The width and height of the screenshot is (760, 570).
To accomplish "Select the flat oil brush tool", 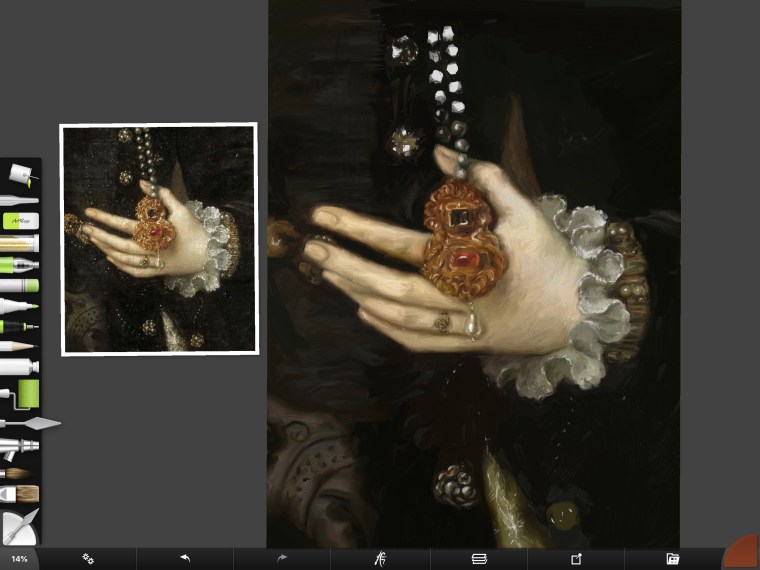I will click(x=19, y=494).
